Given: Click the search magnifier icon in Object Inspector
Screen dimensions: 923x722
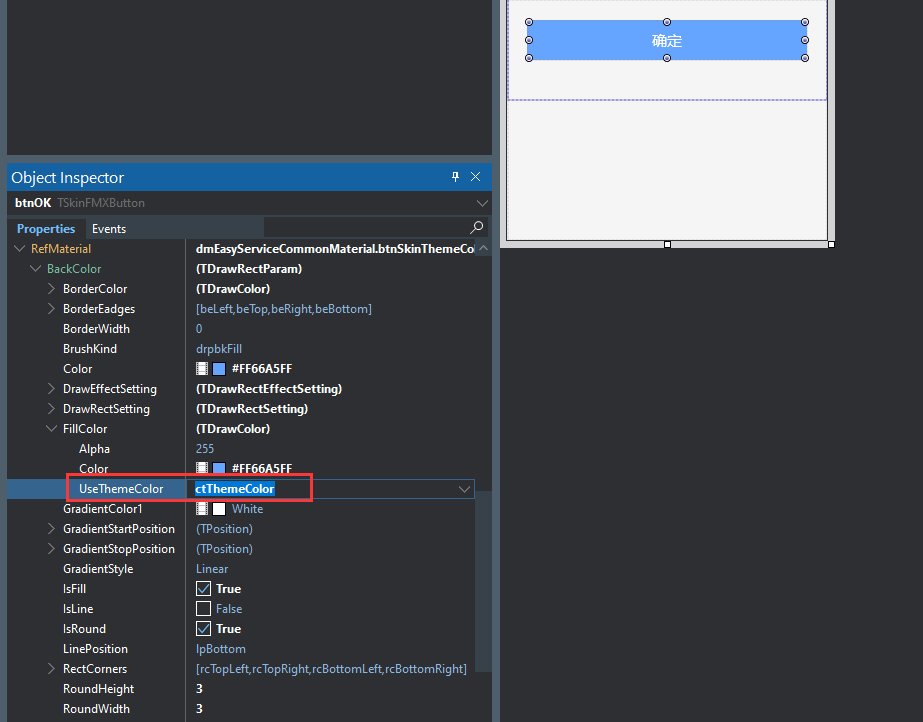Looking at the screenshot, I should point(477,227).
